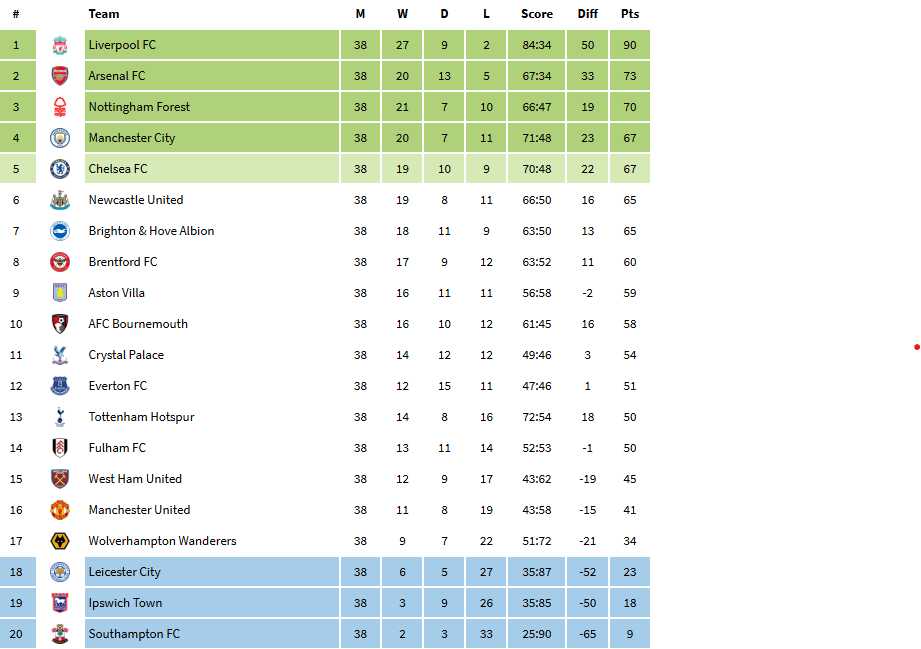Open the Nottingham Forest tree crest
921x649 pixels.
coord(60,107)
